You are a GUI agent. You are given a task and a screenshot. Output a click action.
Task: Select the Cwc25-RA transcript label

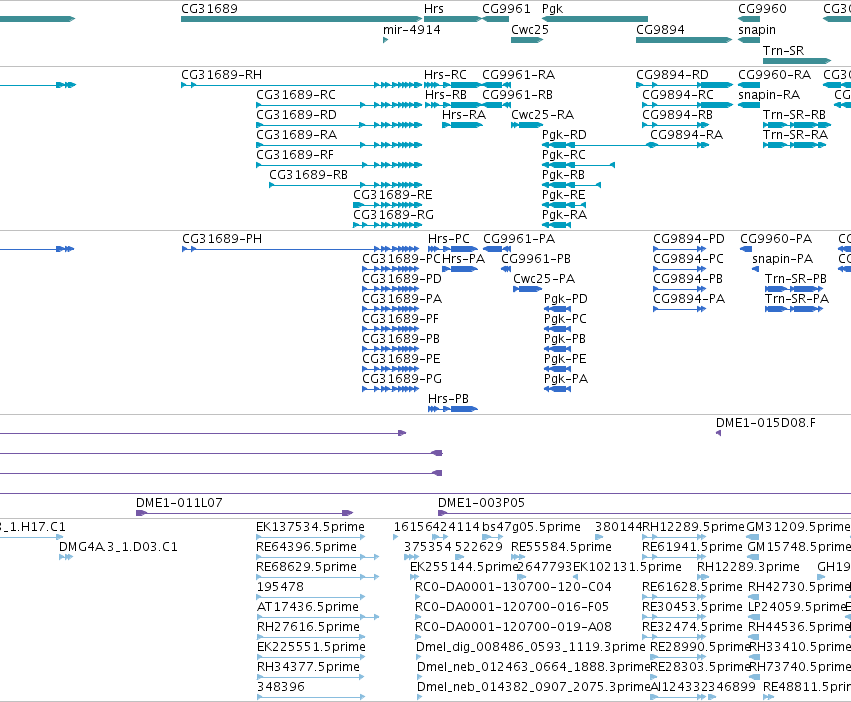point(542,115)
